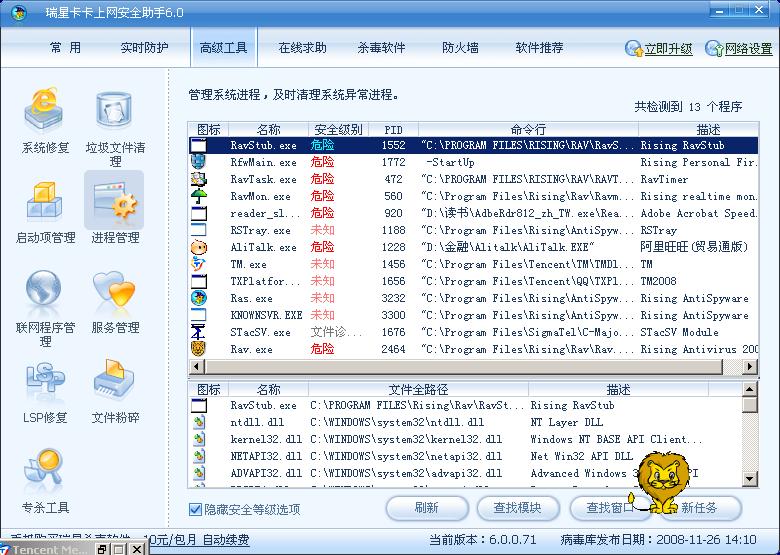Open the 软件推荐 tab
Screen dimensions: 780x555
point(539,48)
